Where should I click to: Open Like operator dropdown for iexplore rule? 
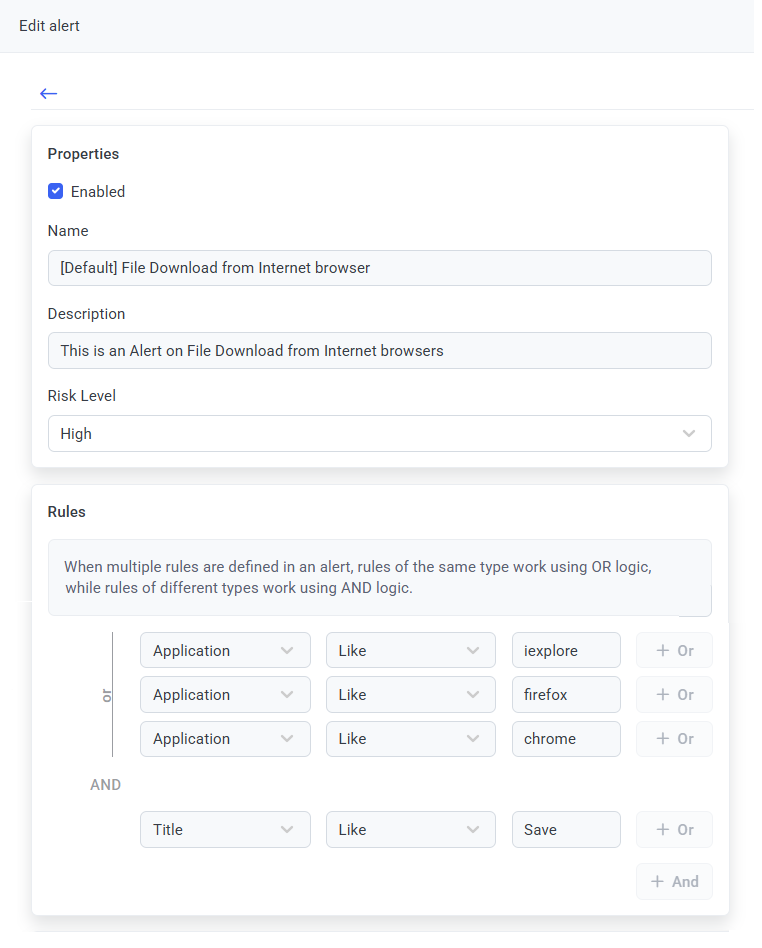pyautogui.click(x=410, y=651)
